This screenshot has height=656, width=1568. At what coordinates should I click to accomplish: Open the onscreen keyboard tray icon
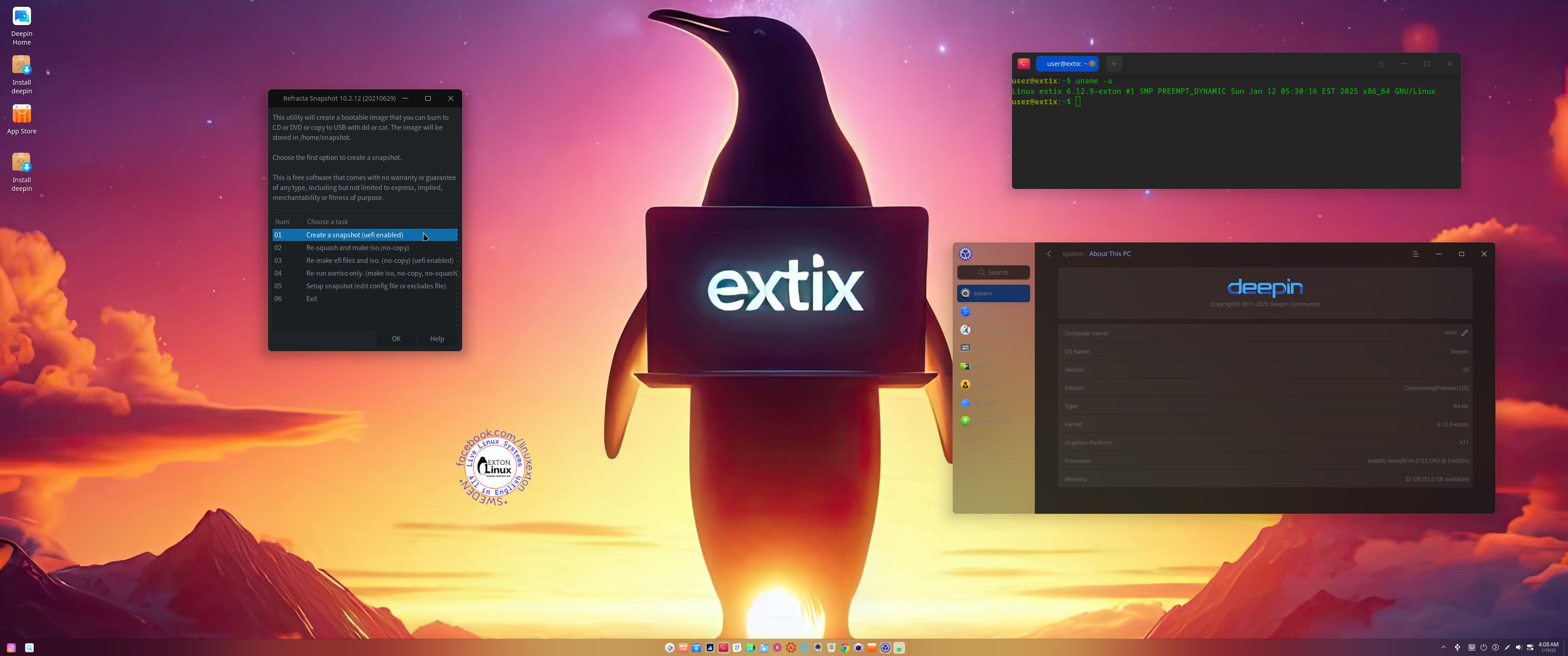[1472, 647]
